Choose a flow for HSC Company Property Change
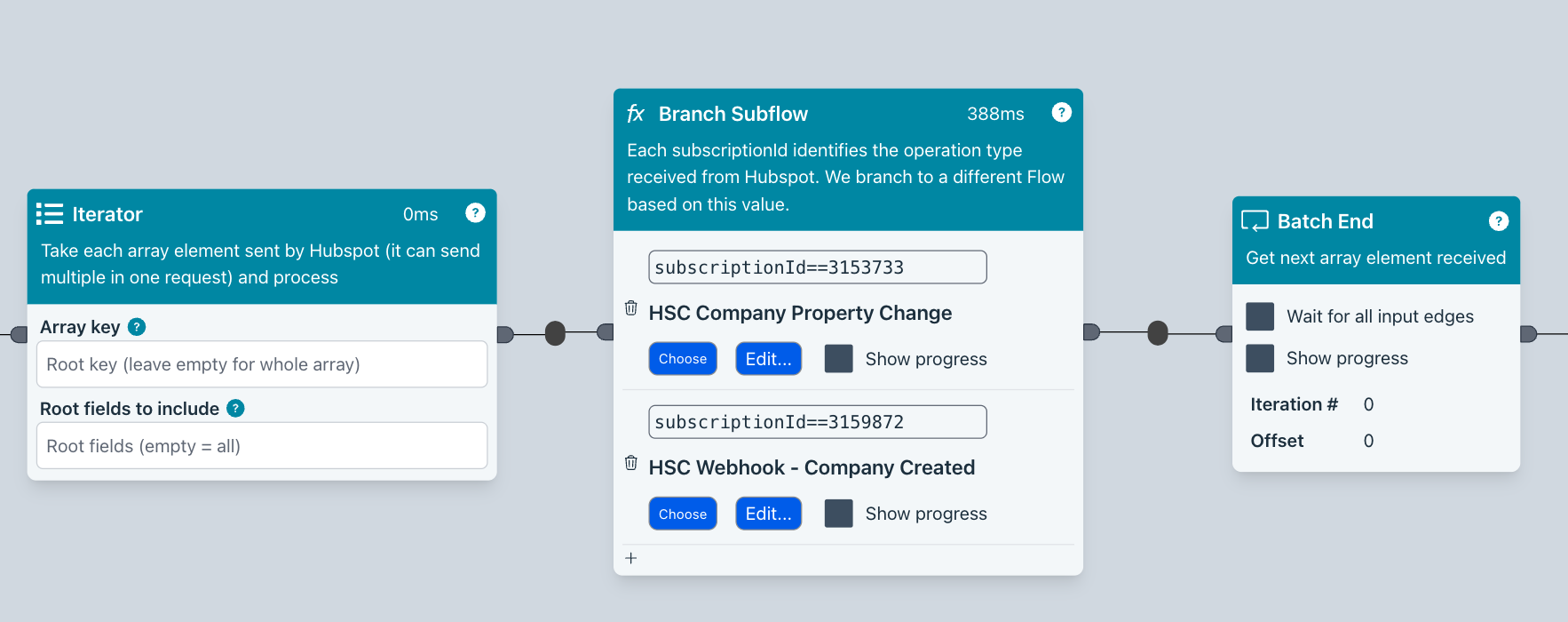The height and width of the screenshot is (622, 1568). click(682, 359)
